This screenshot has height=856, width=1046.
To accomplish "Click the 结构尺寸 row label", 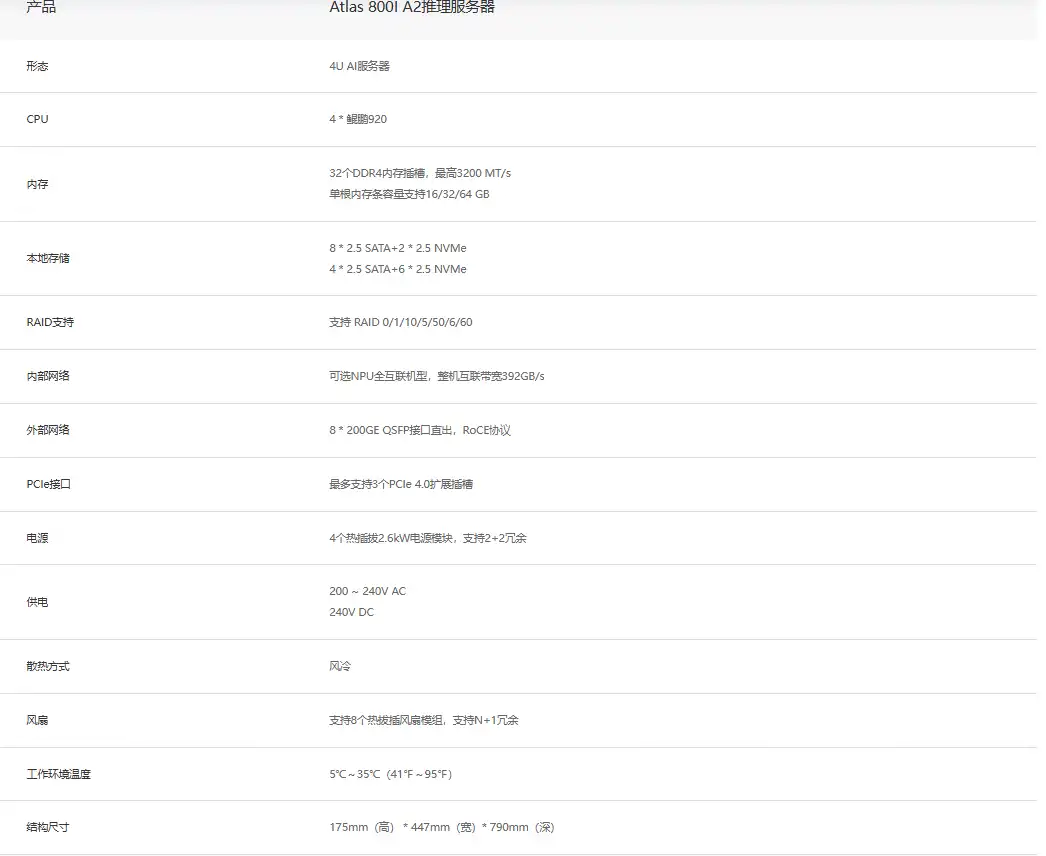I will [48, 827].
